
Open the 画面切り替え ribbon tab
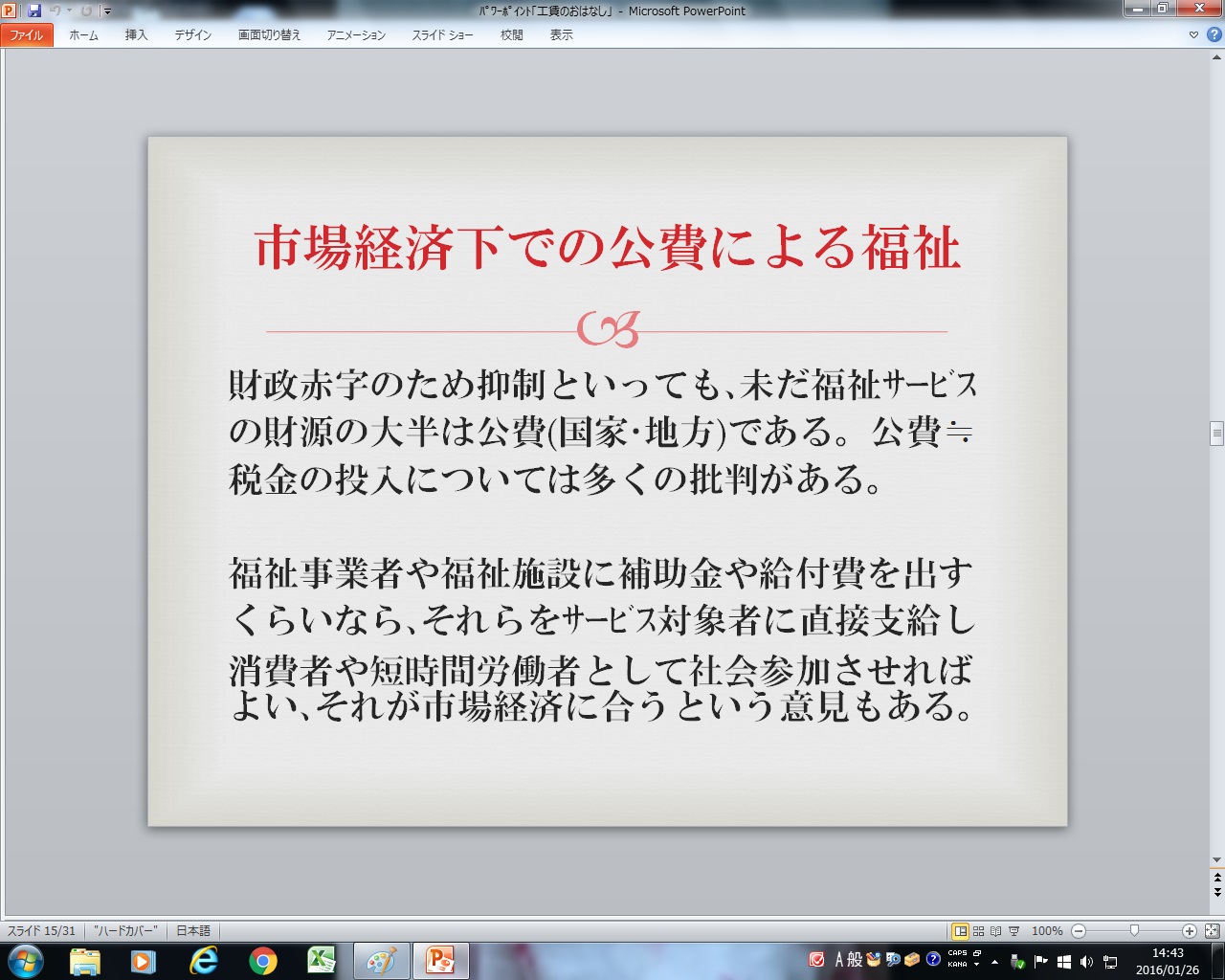270,35
